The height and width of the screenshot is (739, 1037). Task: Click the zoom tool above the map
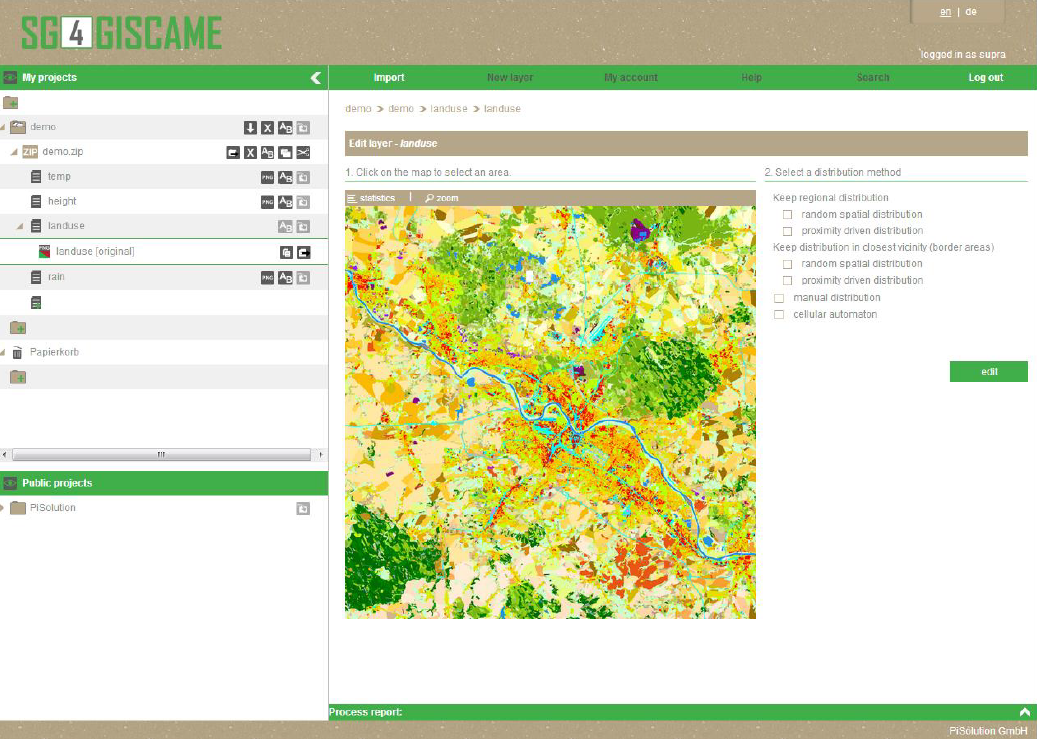pyautogui.click(x=442, y=198)
